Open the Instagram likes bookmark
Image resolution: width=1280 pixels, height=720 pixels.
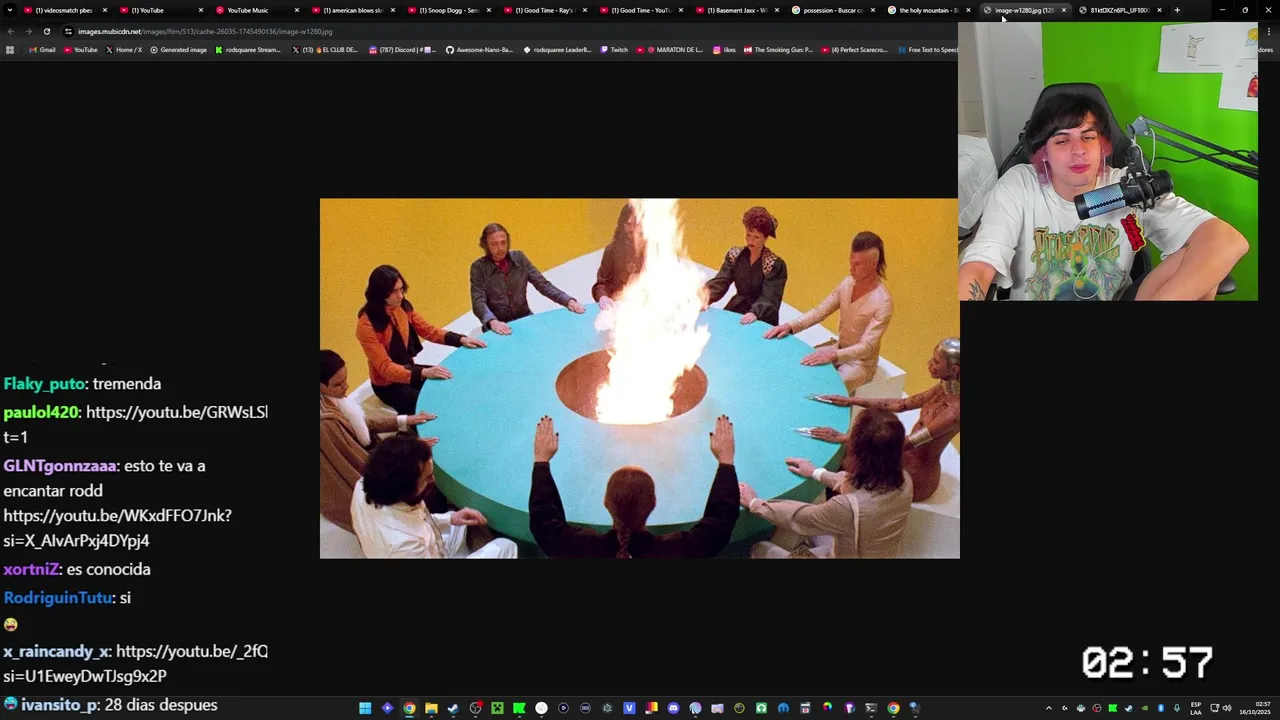(x=724, y=50)
